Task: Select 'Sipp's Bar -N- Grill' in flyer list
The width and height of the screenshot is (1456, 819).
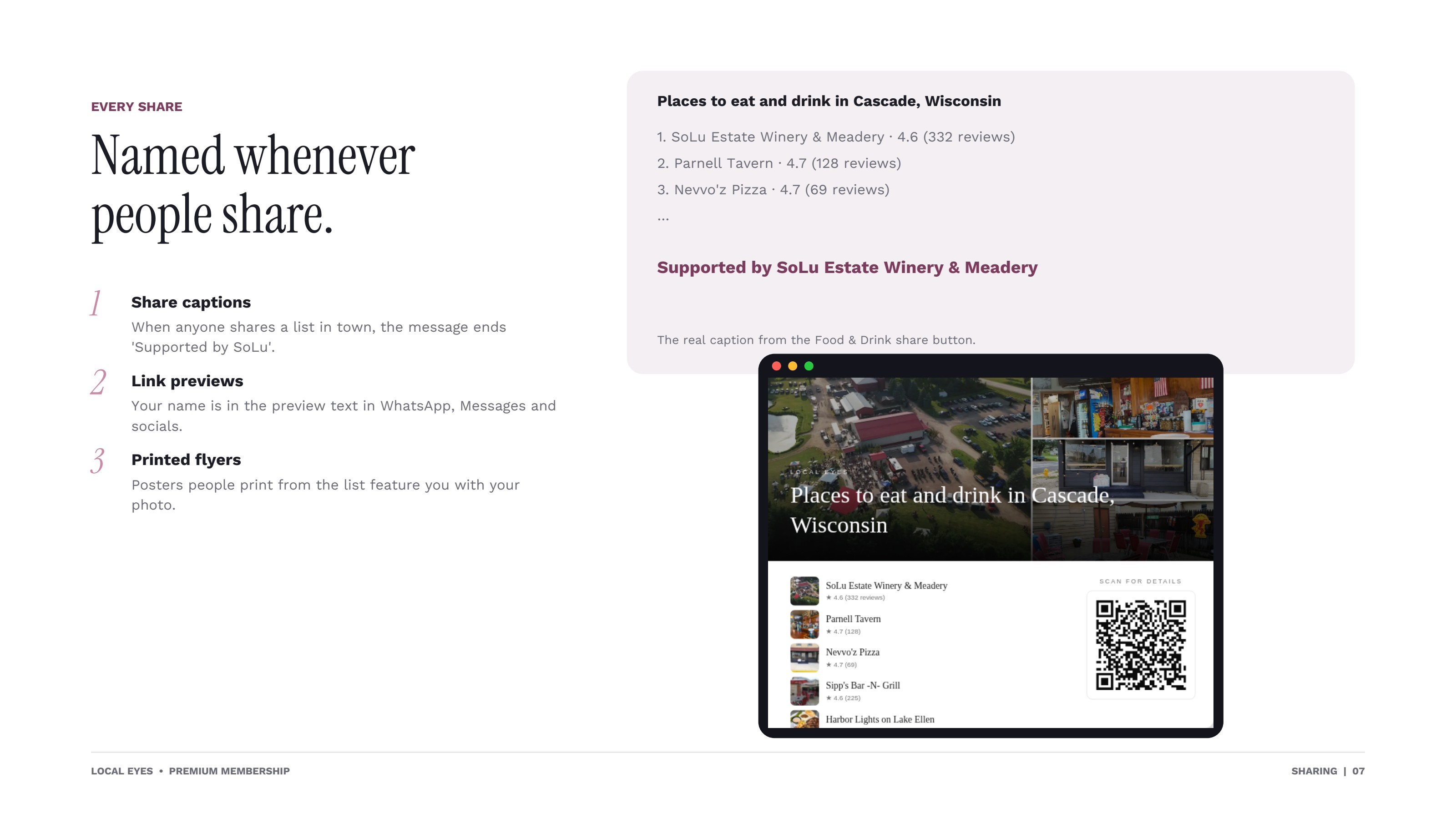Action: pos(863,686)
